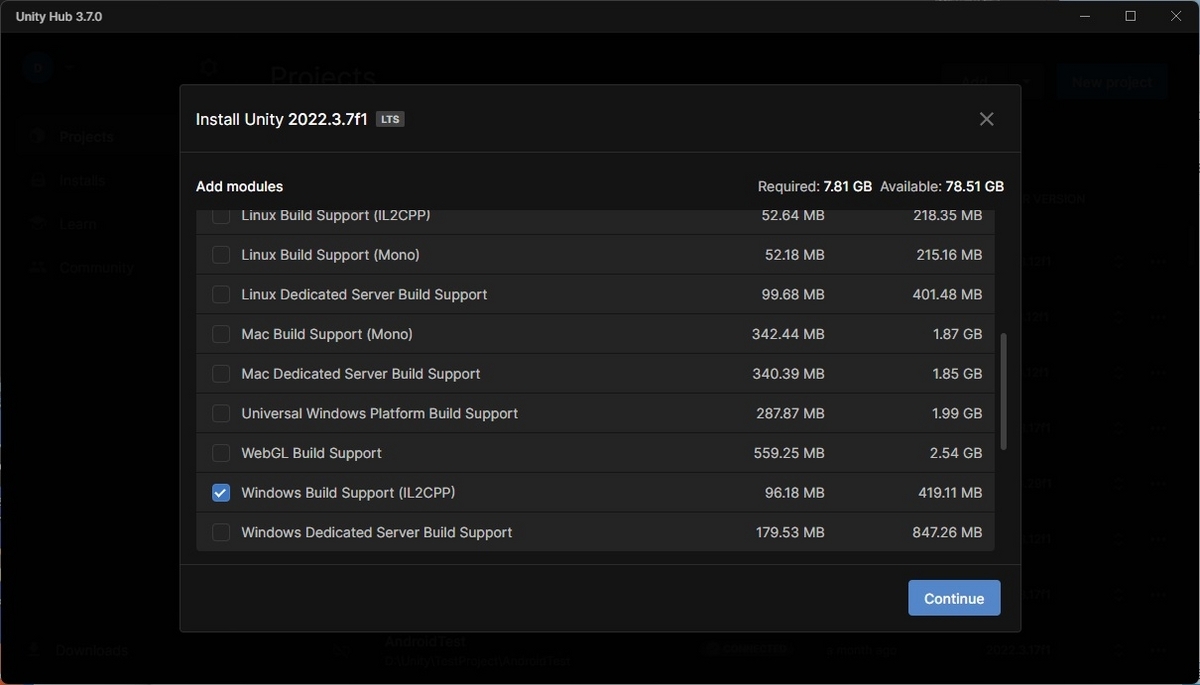Click the 559.25 MB download size

pyautogui.click(x=789, y=453)
